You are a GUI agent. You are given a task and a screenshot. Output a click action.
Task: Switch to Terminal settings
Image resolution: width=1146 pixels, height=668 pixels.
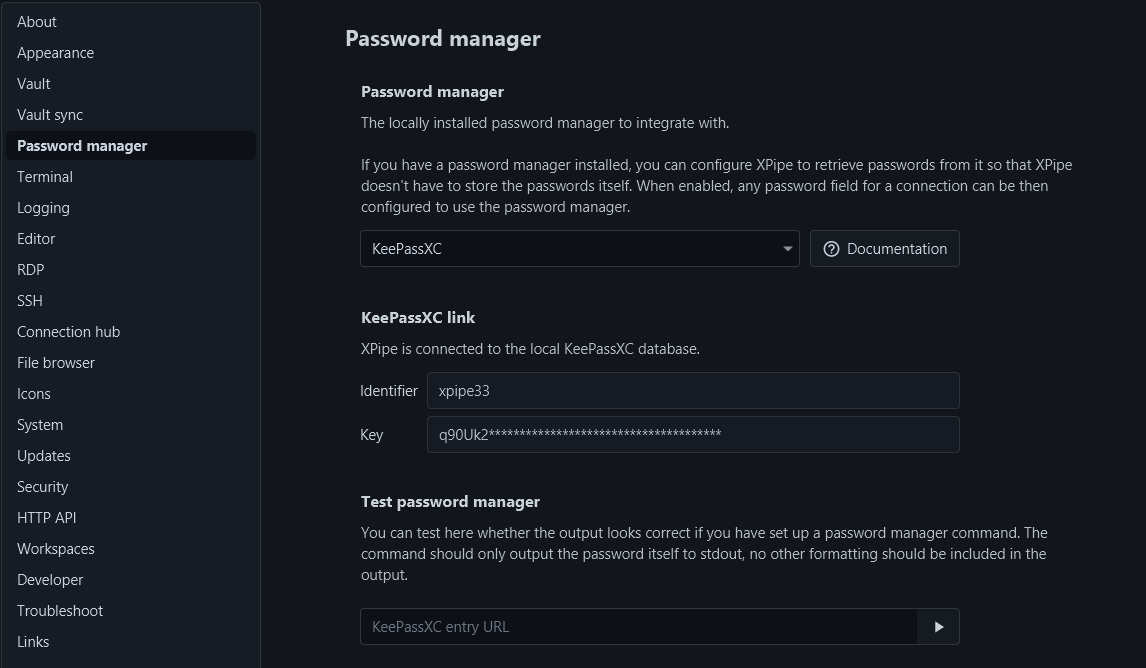(x=130, y=177)
